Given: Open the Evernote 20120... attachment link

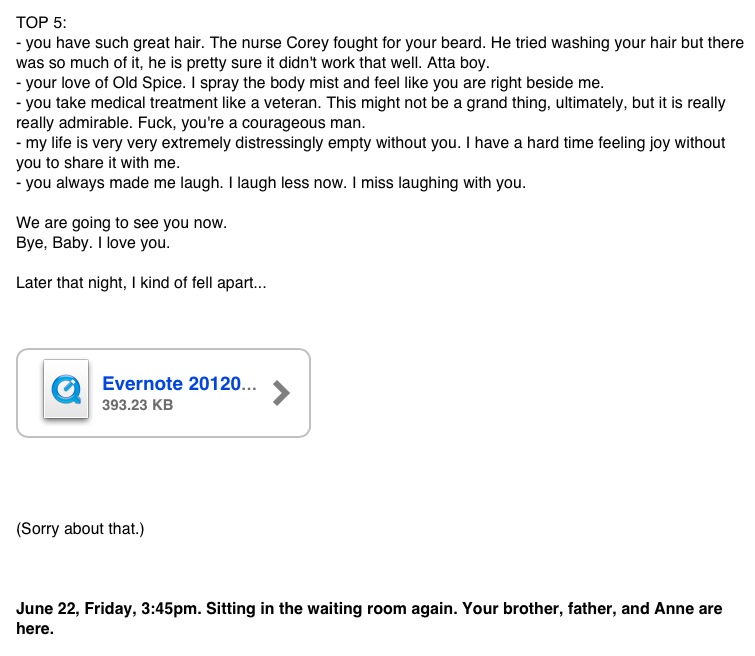Looking at the screenshot, I should coord(179,384).
